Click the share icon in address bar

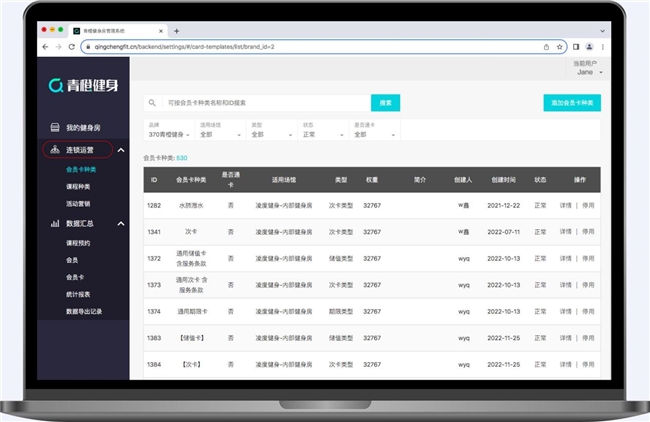(x=546, y=47)
